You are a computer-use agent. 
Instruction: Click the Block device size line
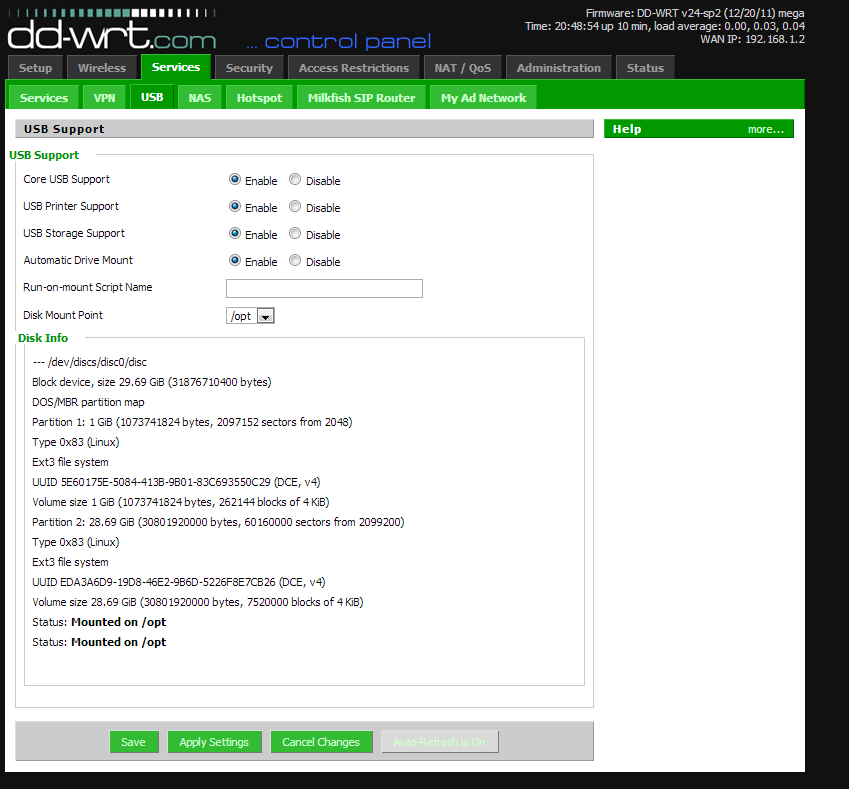pos(152,382)
